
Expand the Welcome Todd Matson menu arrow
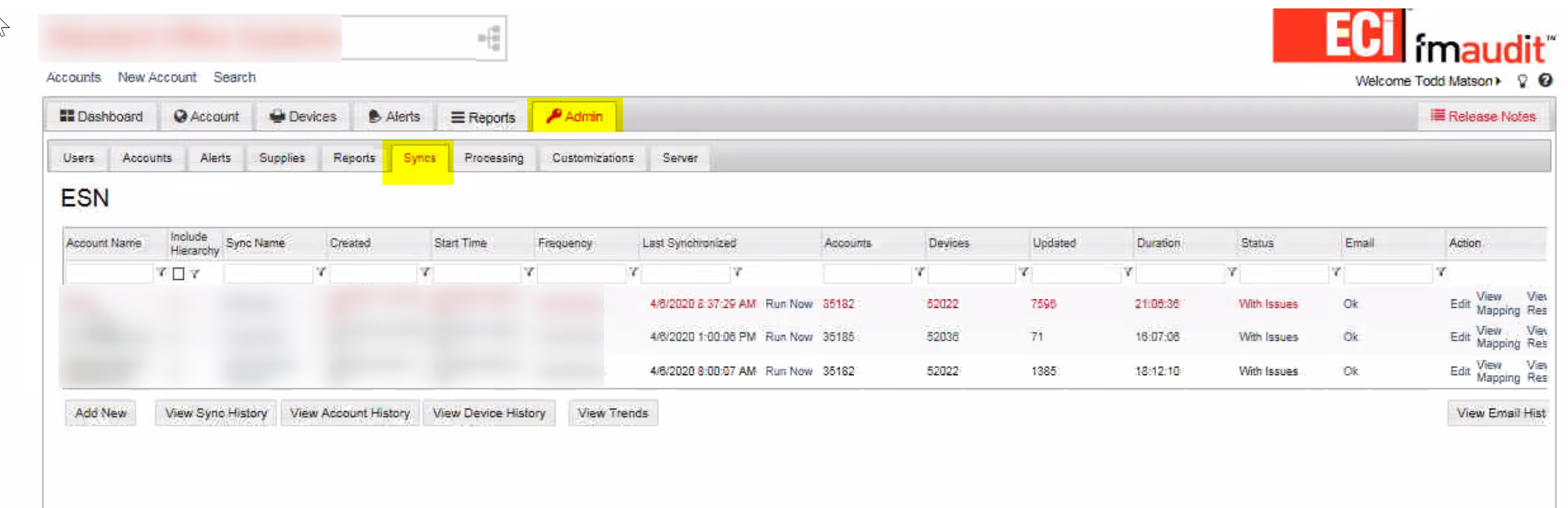(1498, 81)
